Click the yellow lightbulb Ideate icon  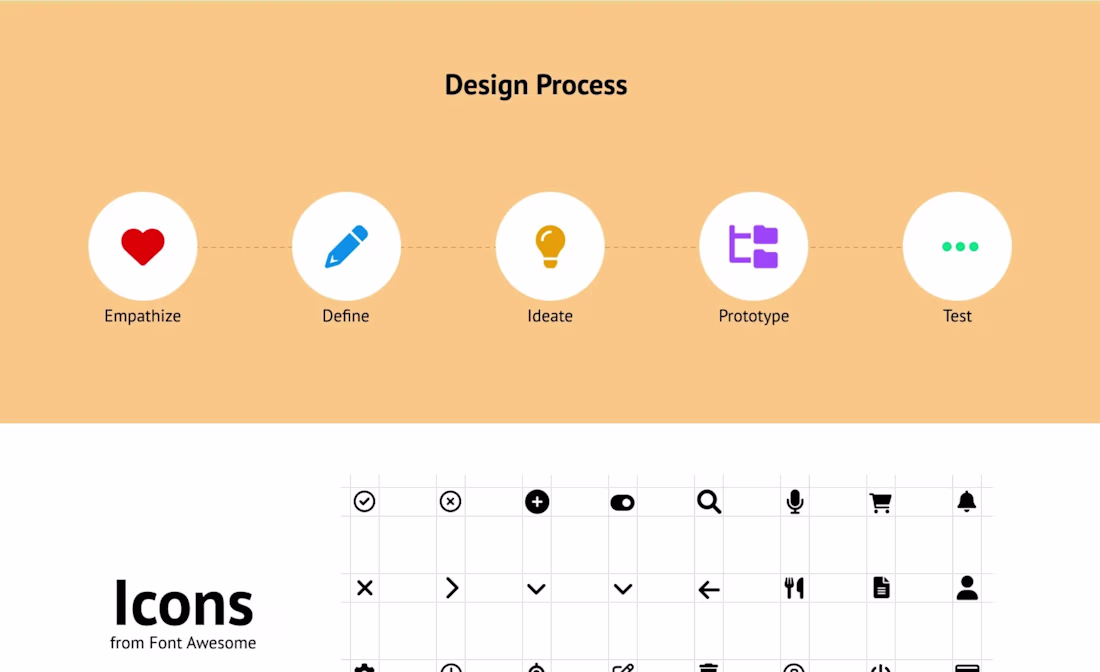(550, 246)
